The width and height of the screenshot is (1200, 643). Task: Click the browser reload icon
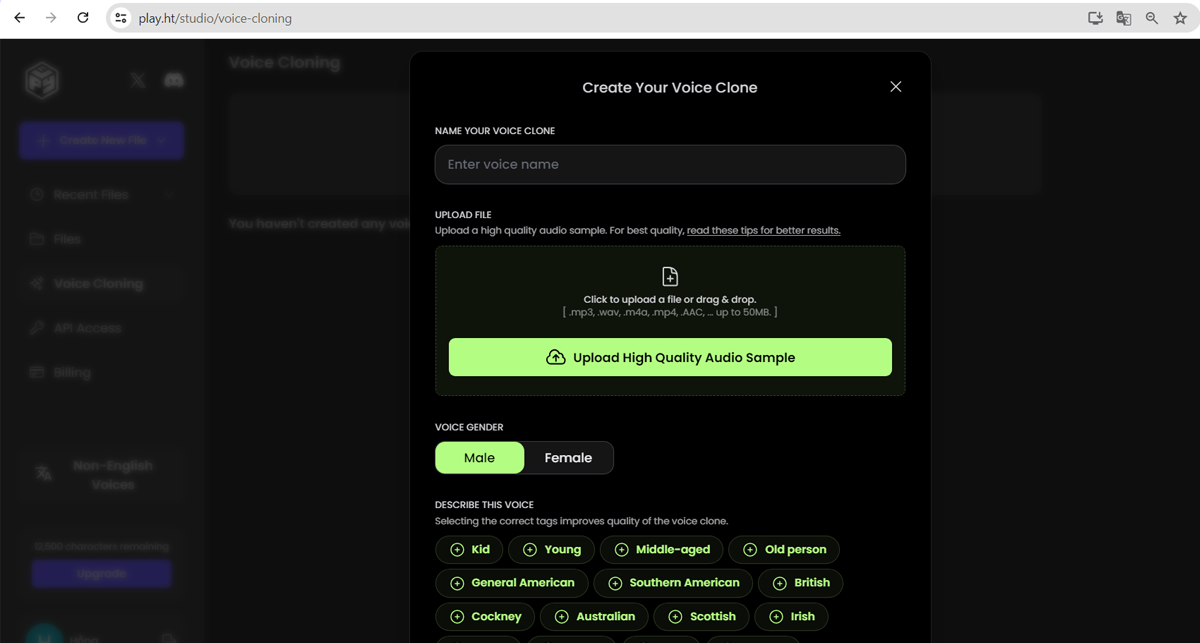[x=83, y=18]
